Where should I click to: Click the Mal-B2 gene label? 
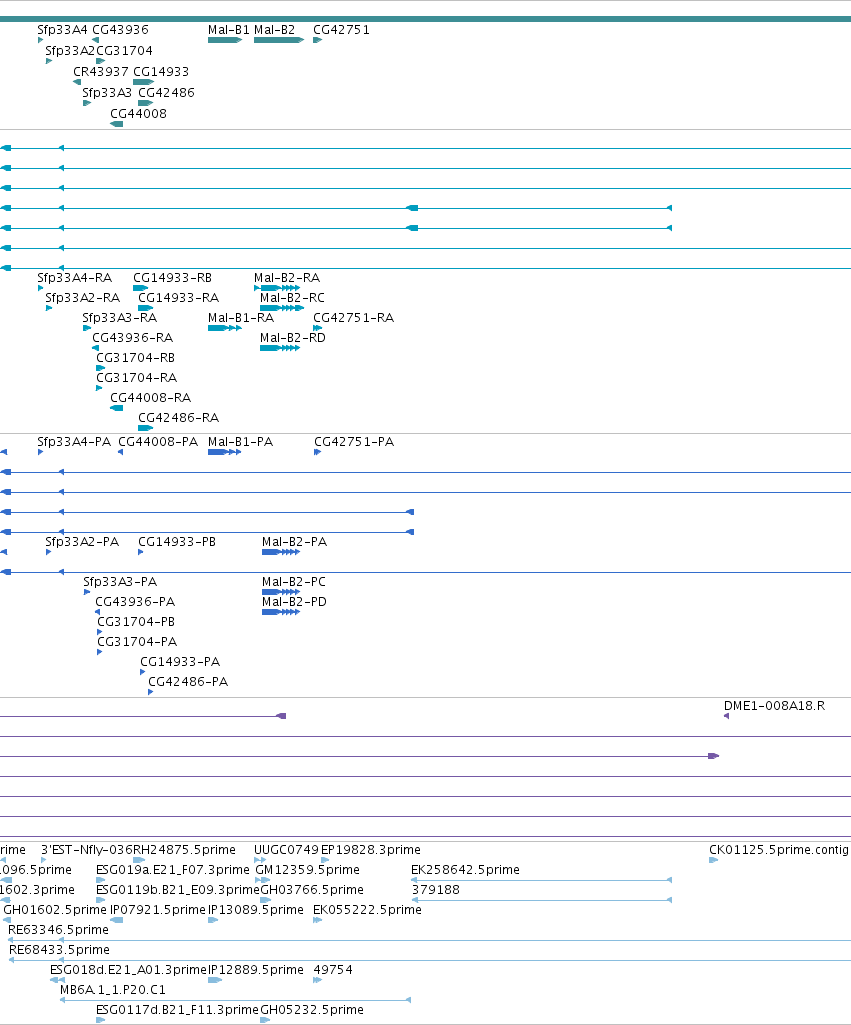tap(275, 30)
